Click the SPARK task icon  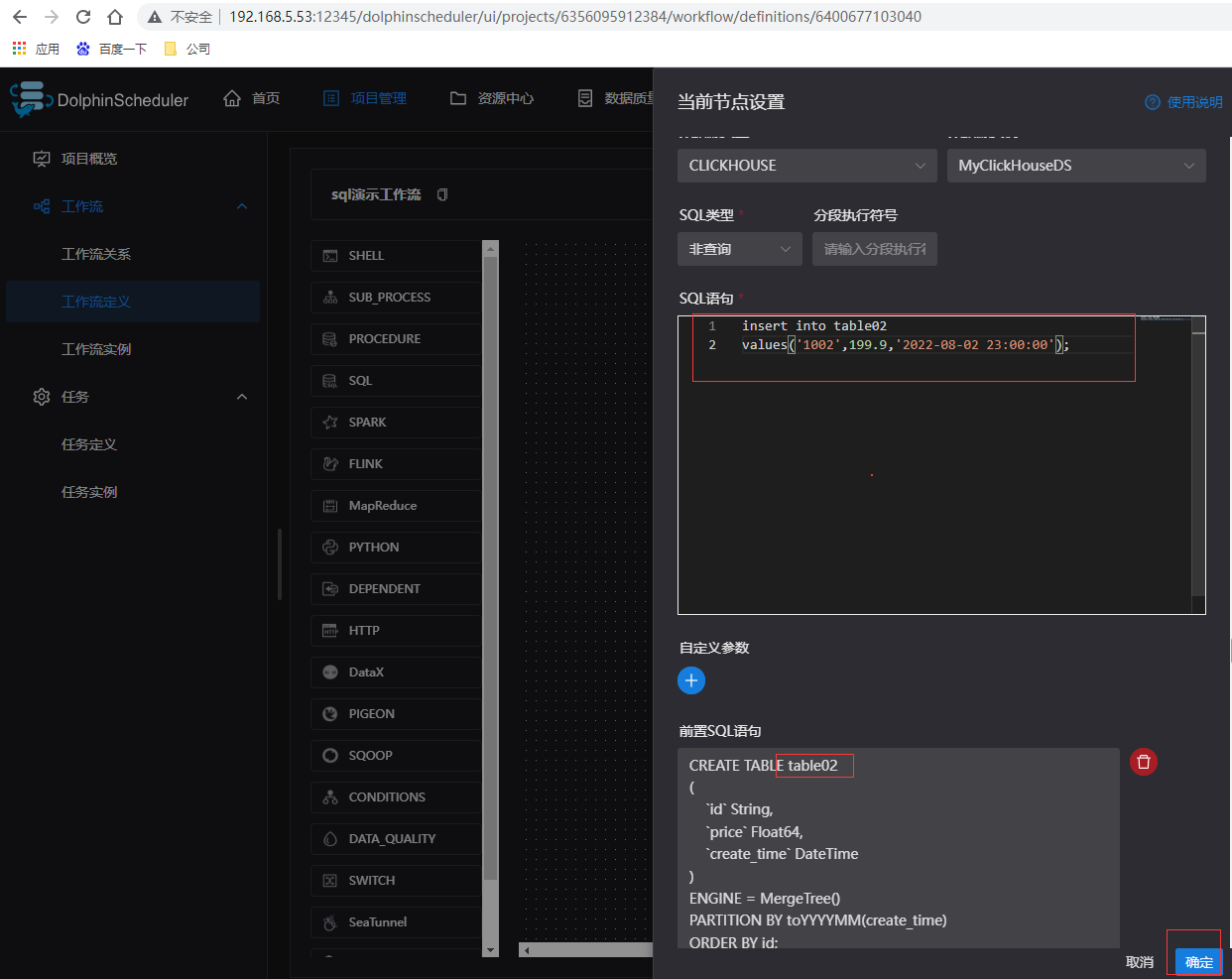[330, 423]
